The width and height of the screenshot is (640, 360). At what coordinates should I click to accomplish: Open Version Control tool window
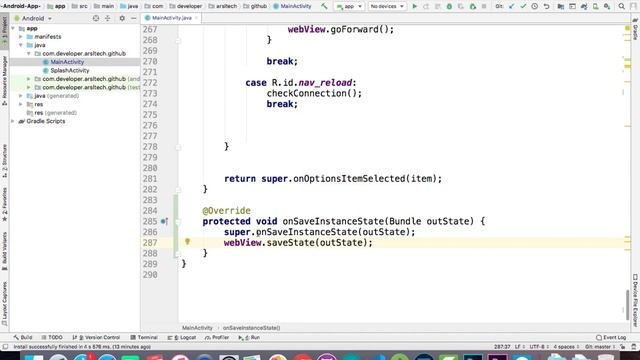[x=96, y=338]
